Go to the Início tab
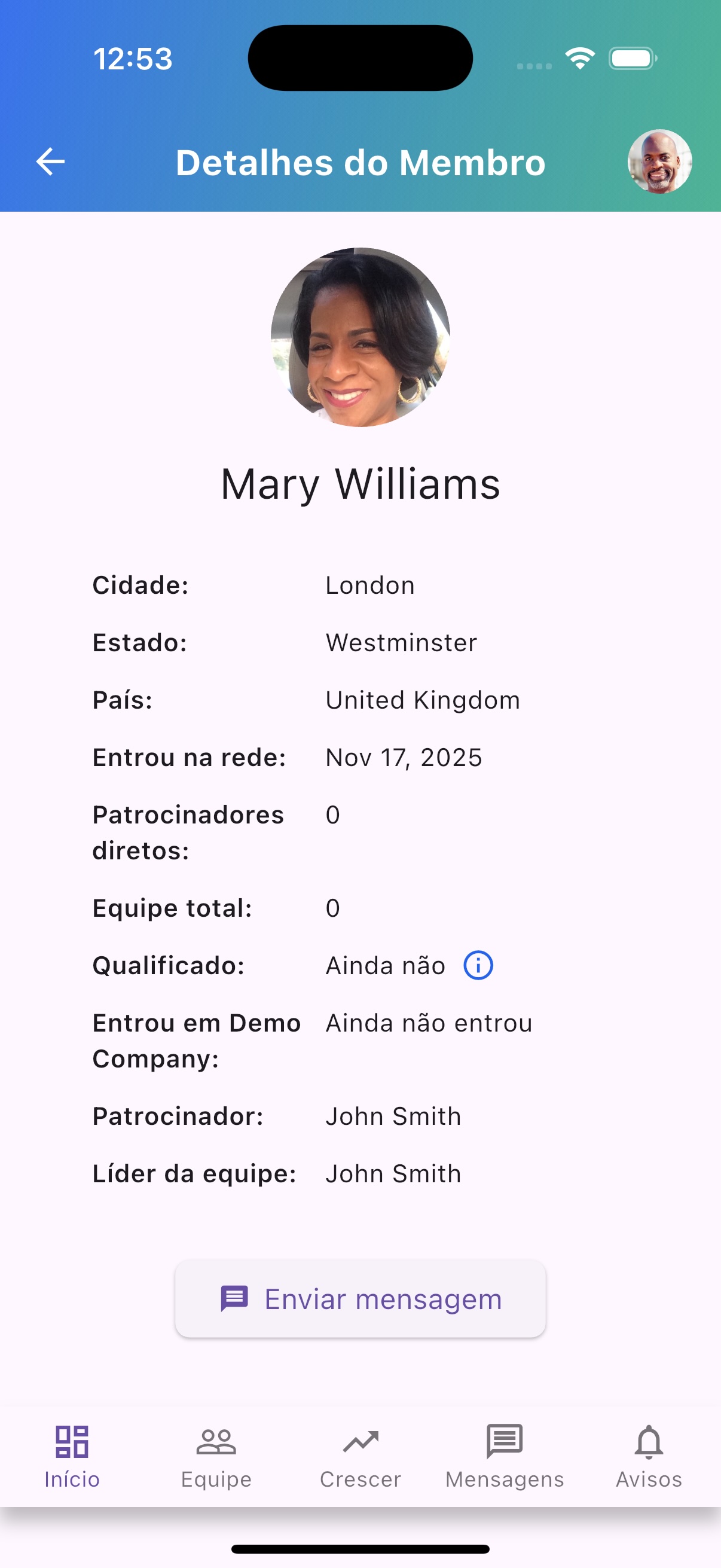This screenshot has height=1568, width=721. click(72, 1456)
